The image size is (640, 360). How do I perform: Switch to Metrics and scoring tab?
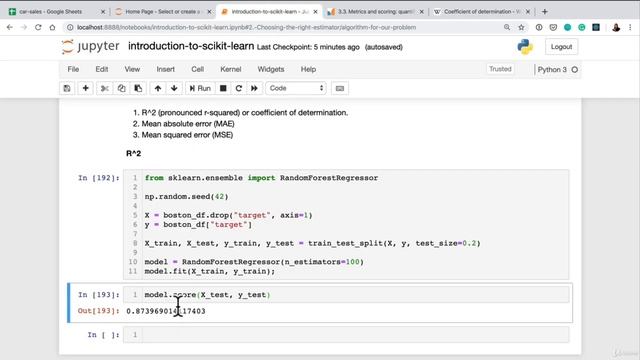tap(375, 12)
